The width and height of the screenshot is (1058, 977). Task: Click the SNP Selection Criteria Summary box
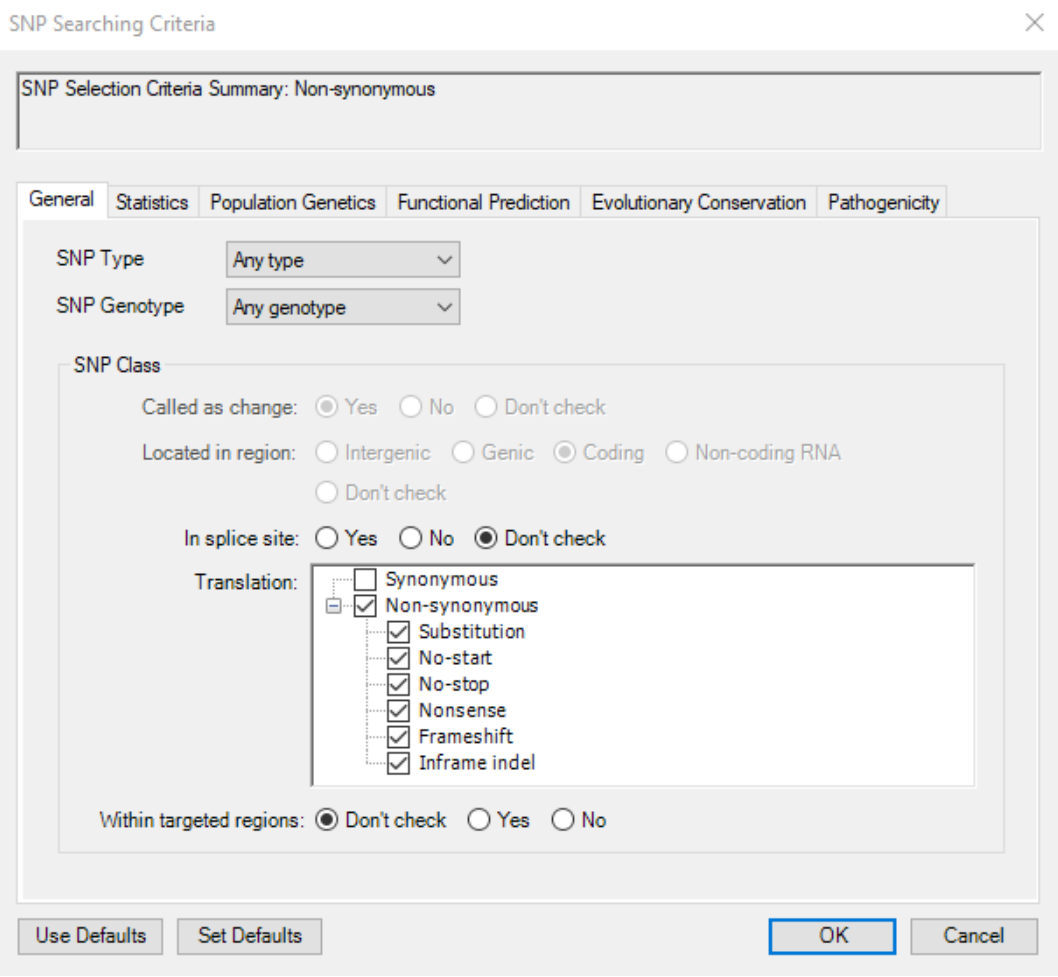tap(529, 111)
